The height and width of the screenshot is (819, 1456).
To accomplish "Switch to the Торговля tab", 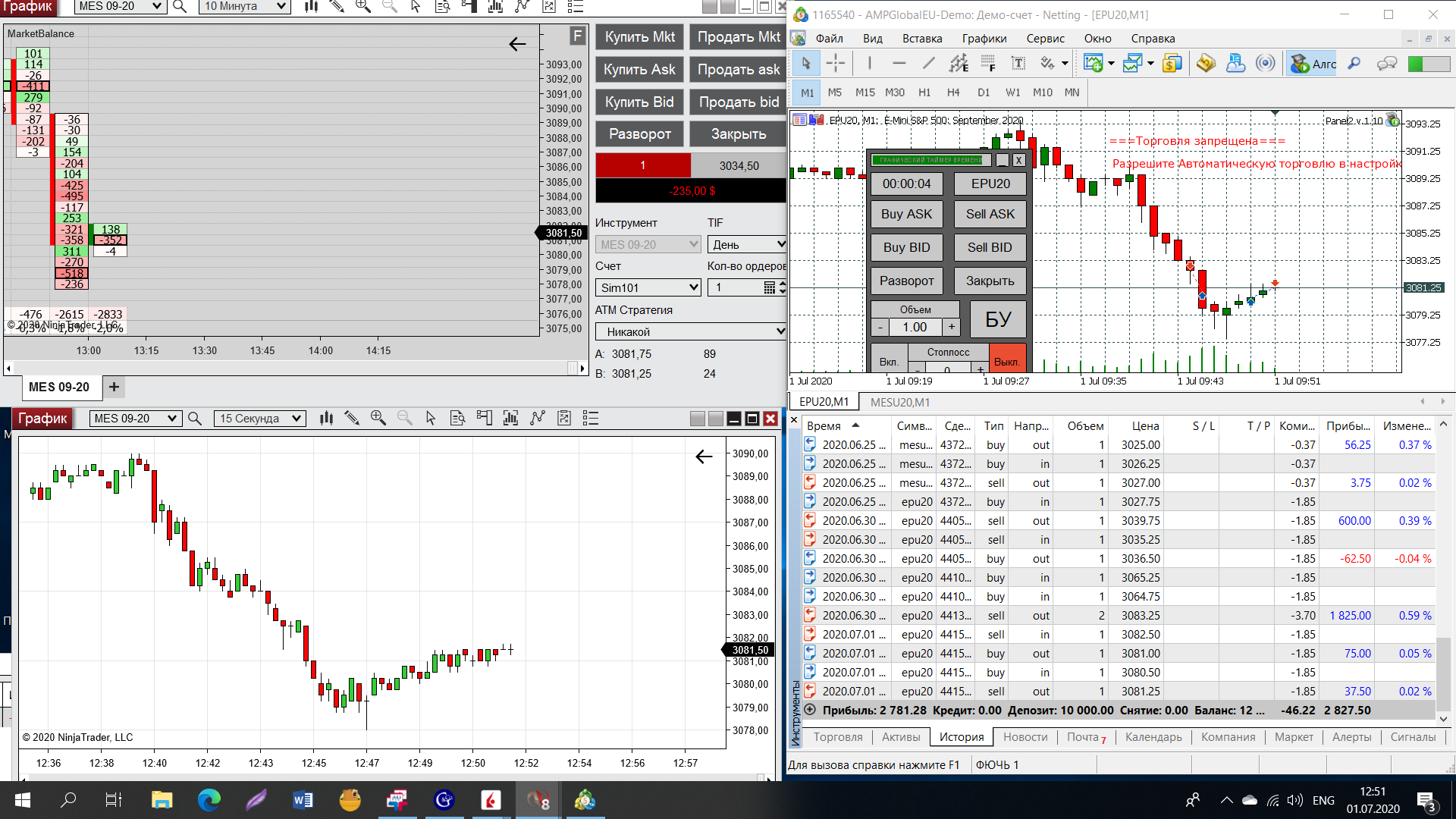I will coord(837,737).
